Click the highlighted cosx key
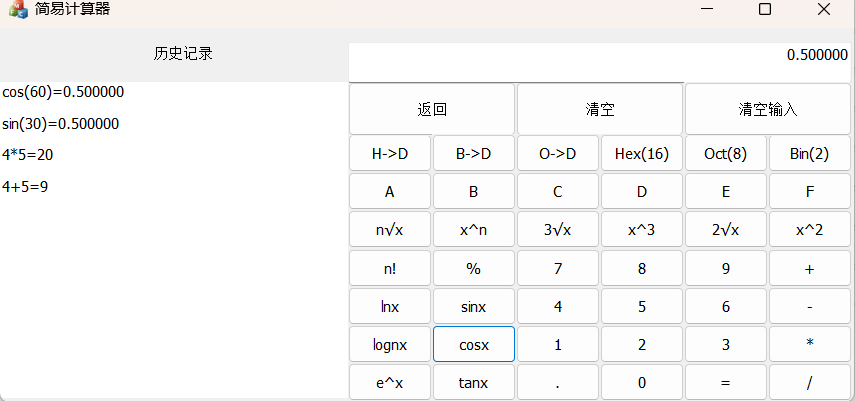This screenshot has height=401, width=855. (474, 345)
